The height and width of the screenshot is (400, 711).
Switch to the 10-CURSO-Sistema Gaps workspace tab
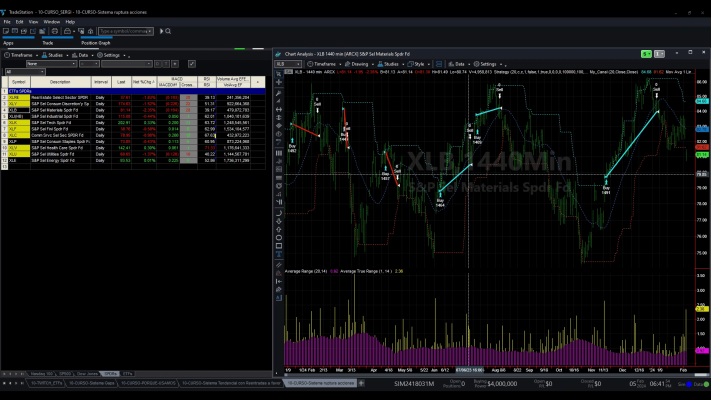tap(92, 383)
